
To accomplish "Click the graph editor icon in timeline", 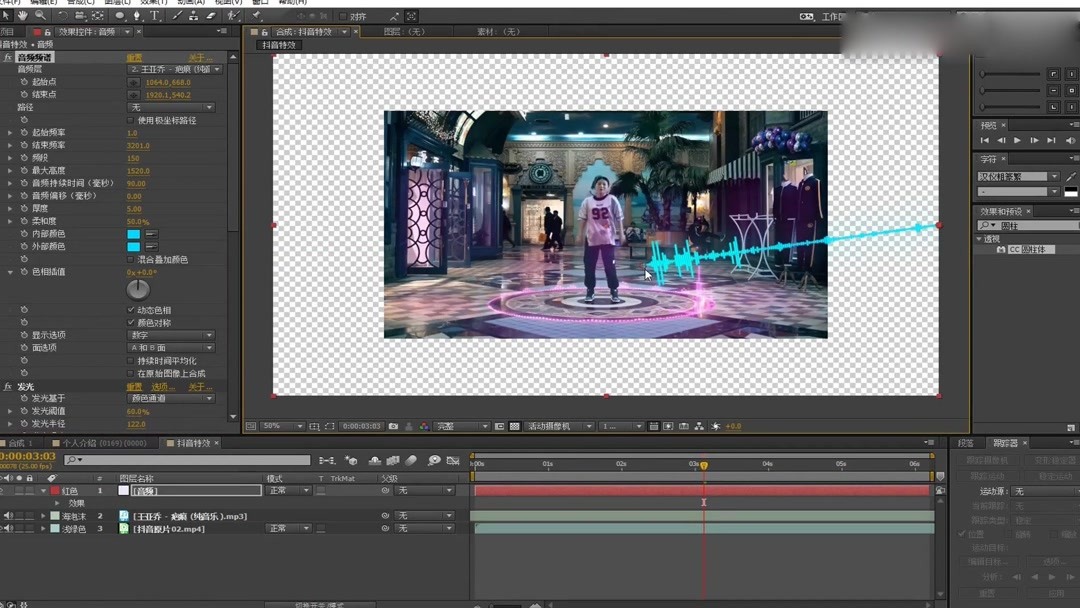I will (x=453, y=460).
